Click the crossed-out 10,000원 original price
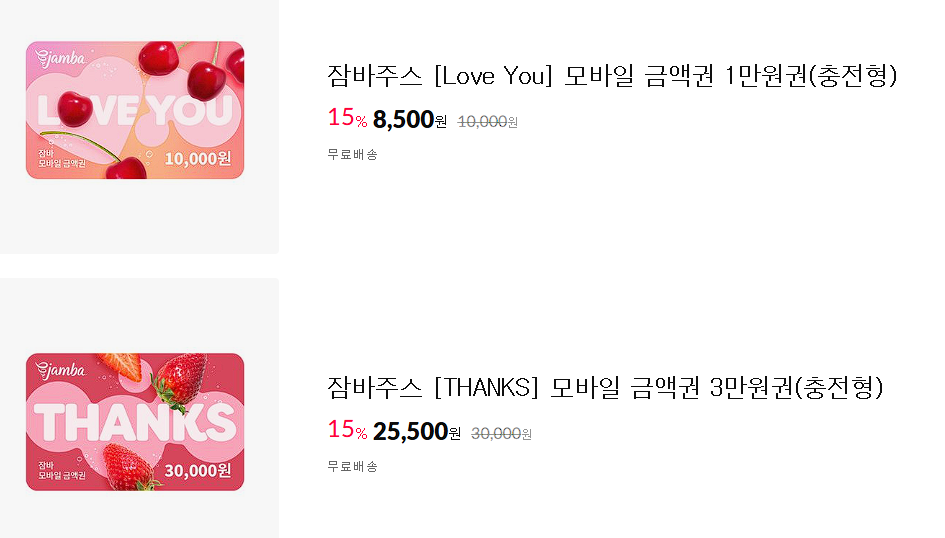This screenshot has width=945, height=538. [488, 122]
